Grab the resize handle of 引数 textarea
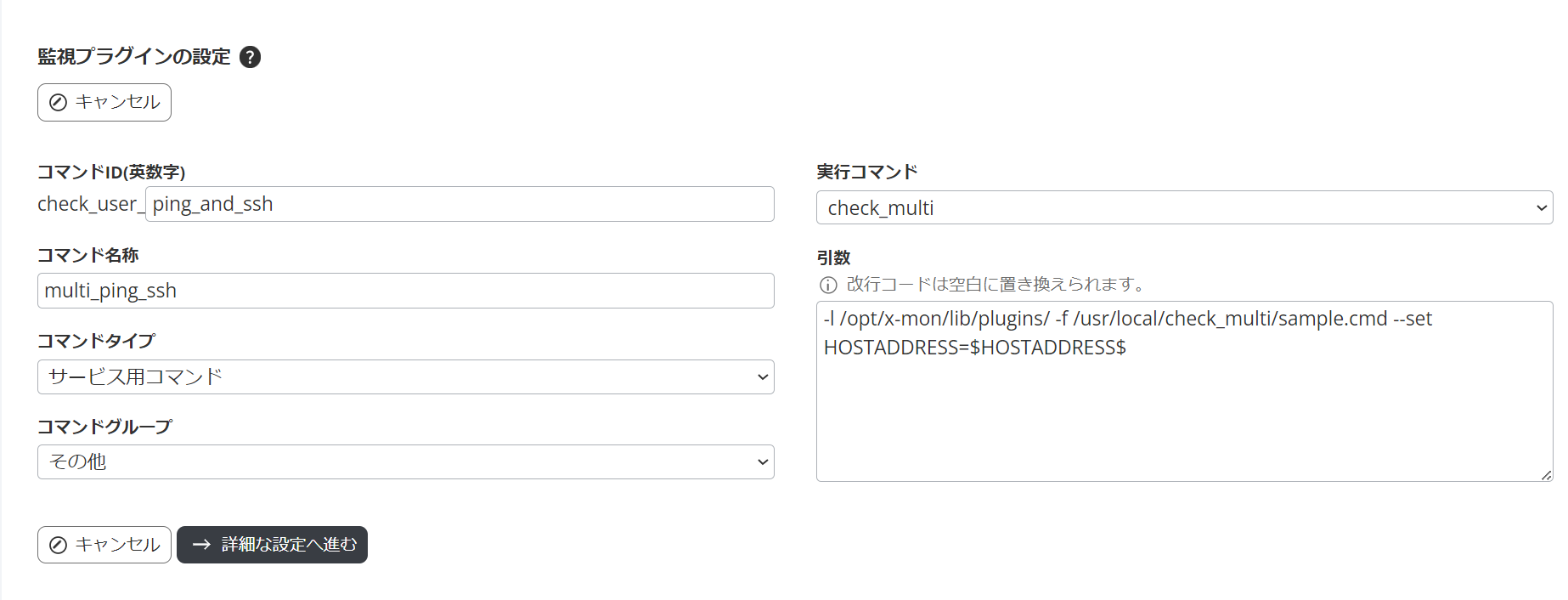 tap(1546, 475)
